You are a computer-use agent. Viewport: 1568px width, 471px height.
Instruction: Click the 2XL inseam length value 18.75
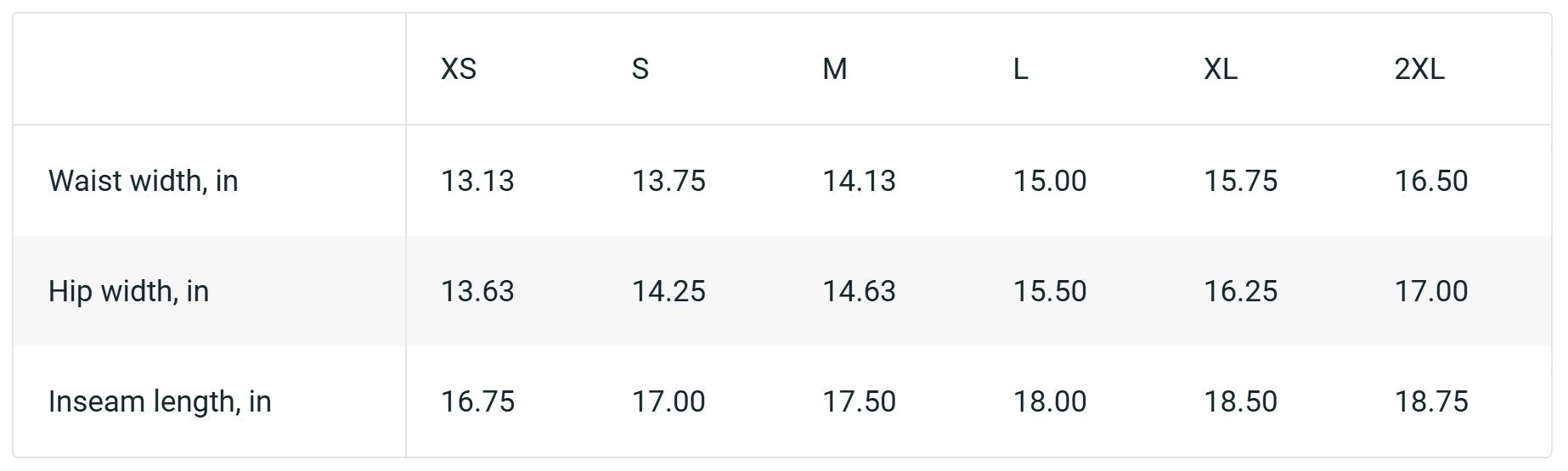(1431, 401)
